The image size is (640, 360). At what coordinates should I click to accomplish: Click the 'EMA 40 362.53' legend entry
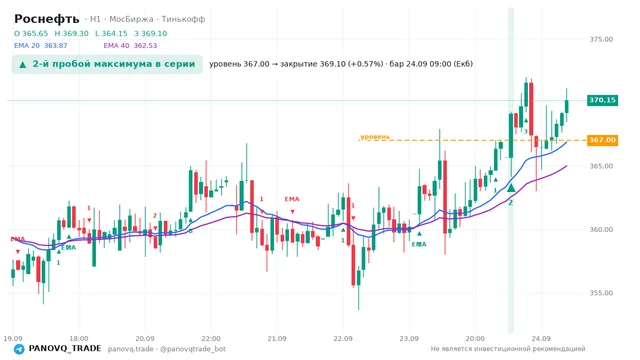coord(130,45)
